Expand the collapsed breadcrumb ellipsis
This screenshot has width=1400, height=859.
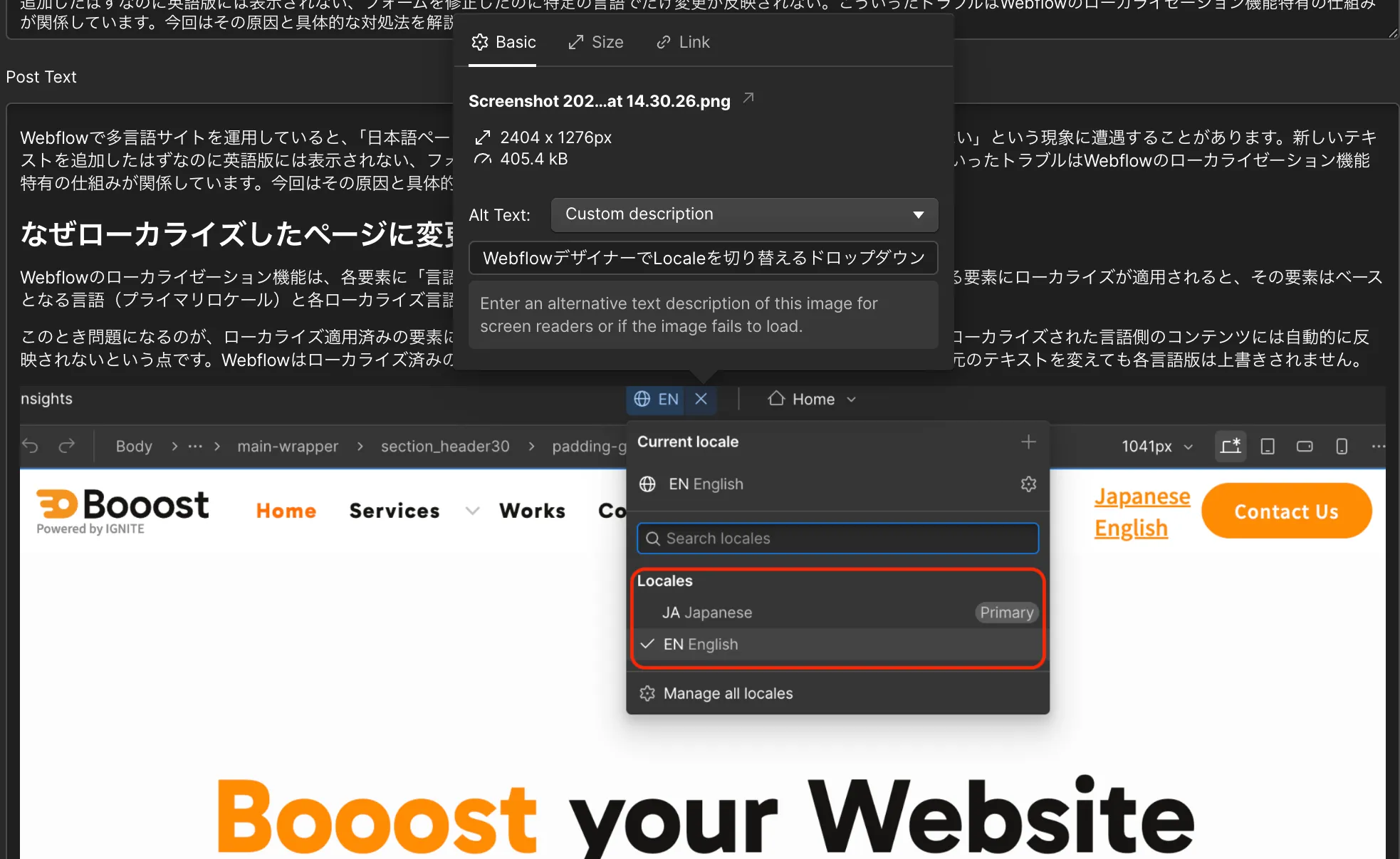pyautogui.click(x=195, y=446)
